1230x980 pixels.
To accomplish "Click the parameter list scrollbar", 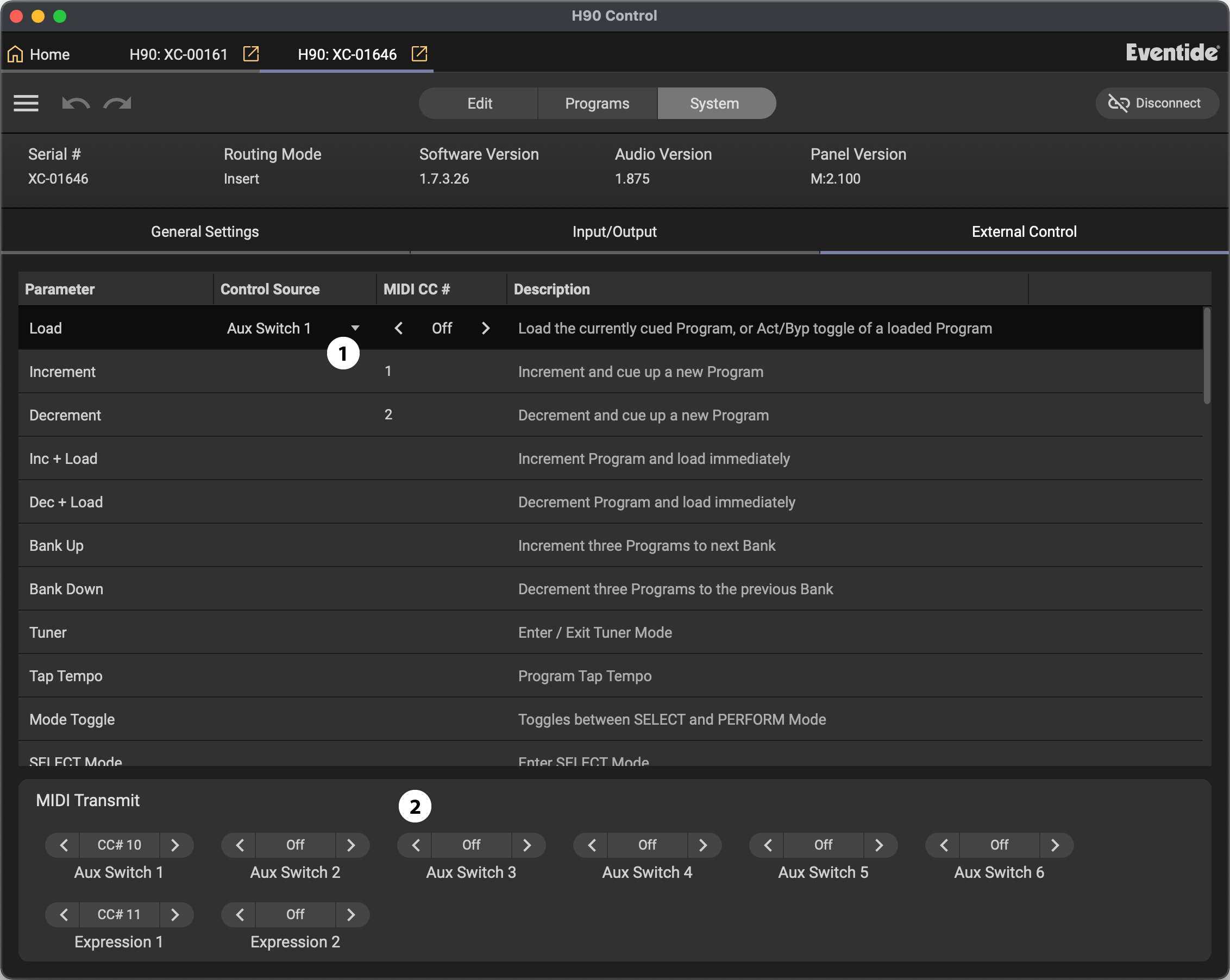I will [x=1206, y=356].
